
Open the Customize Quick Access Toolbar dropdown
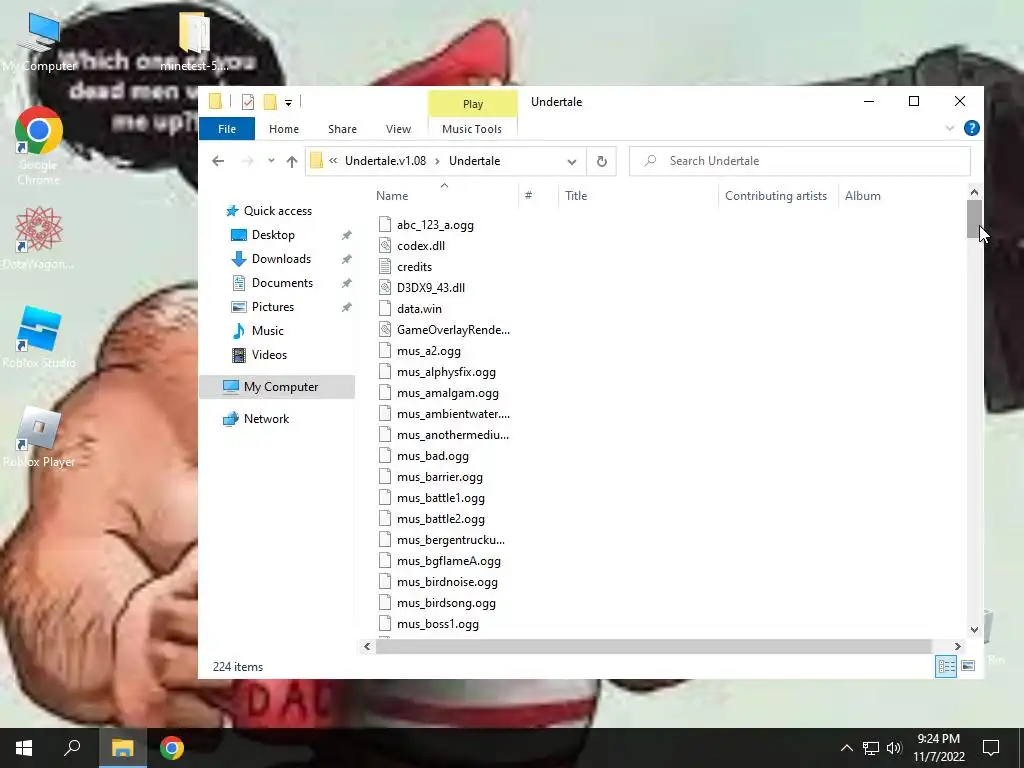[x=288, y=103]
